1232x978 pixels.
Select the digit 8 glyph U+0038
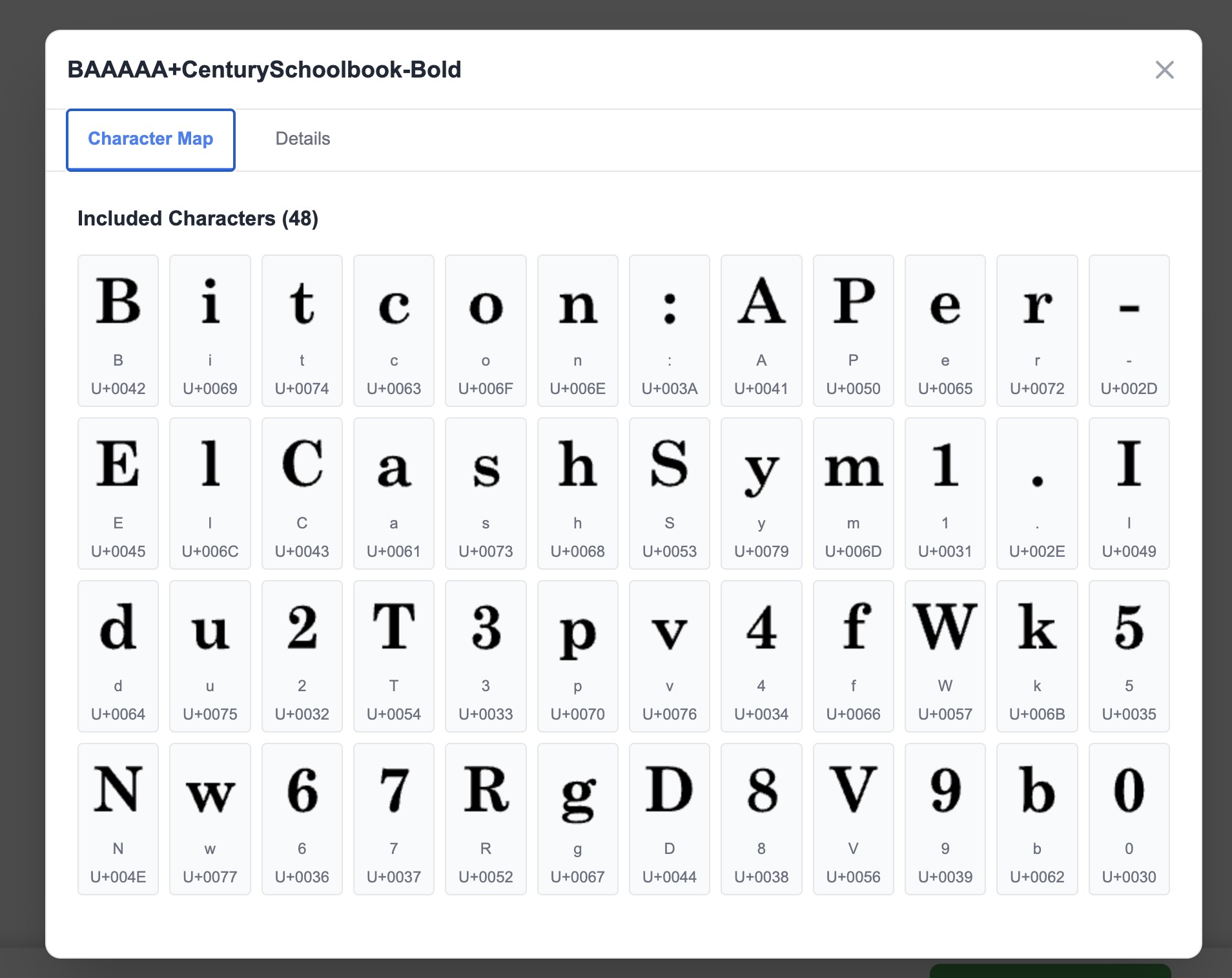coord(761,818)
